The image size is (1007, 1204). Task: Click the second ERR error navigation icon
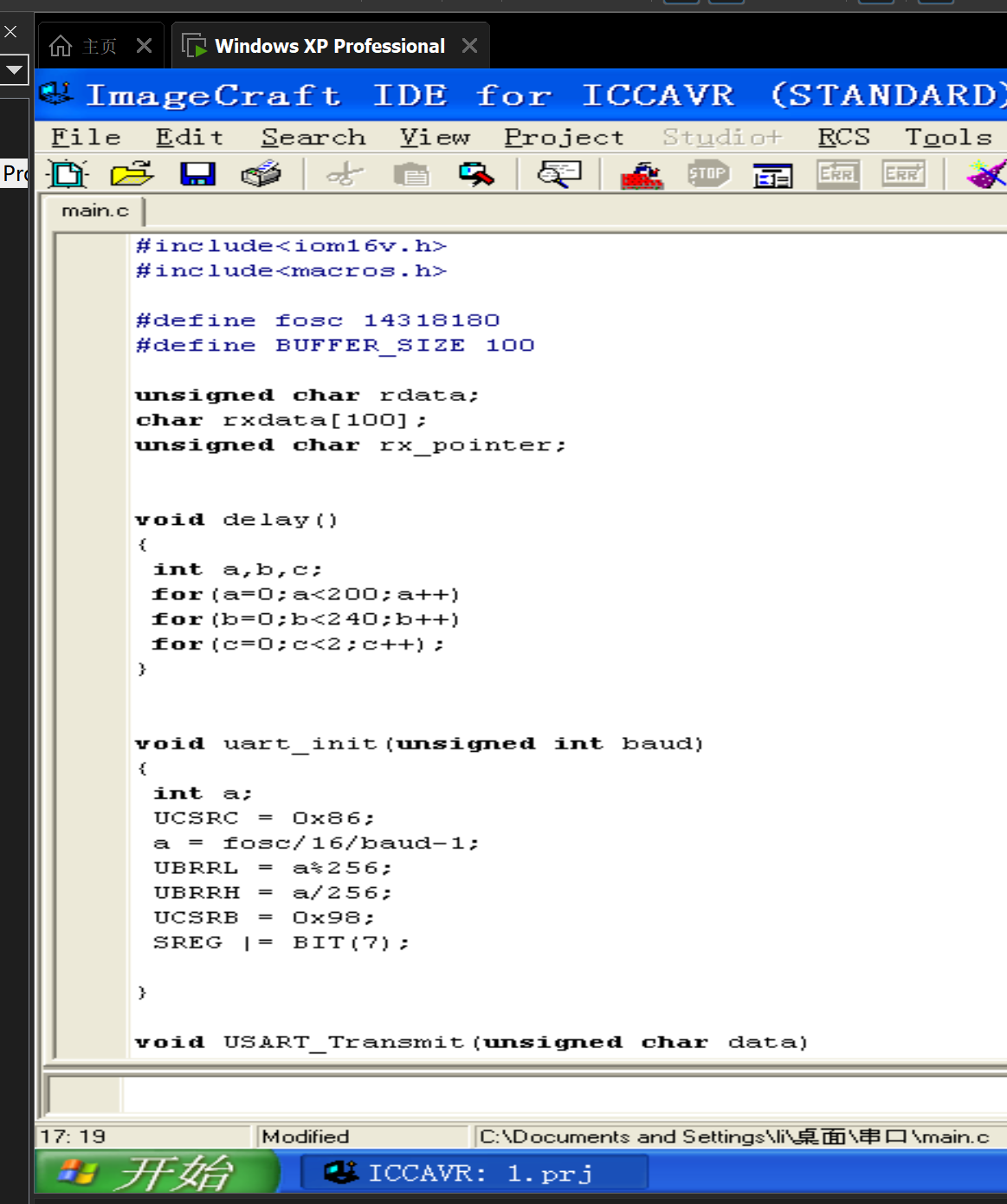(x=903, y=174)
